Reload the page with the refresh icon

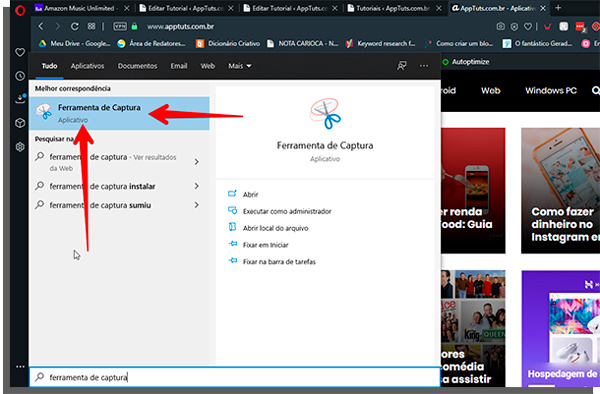[x=75, y=26]
